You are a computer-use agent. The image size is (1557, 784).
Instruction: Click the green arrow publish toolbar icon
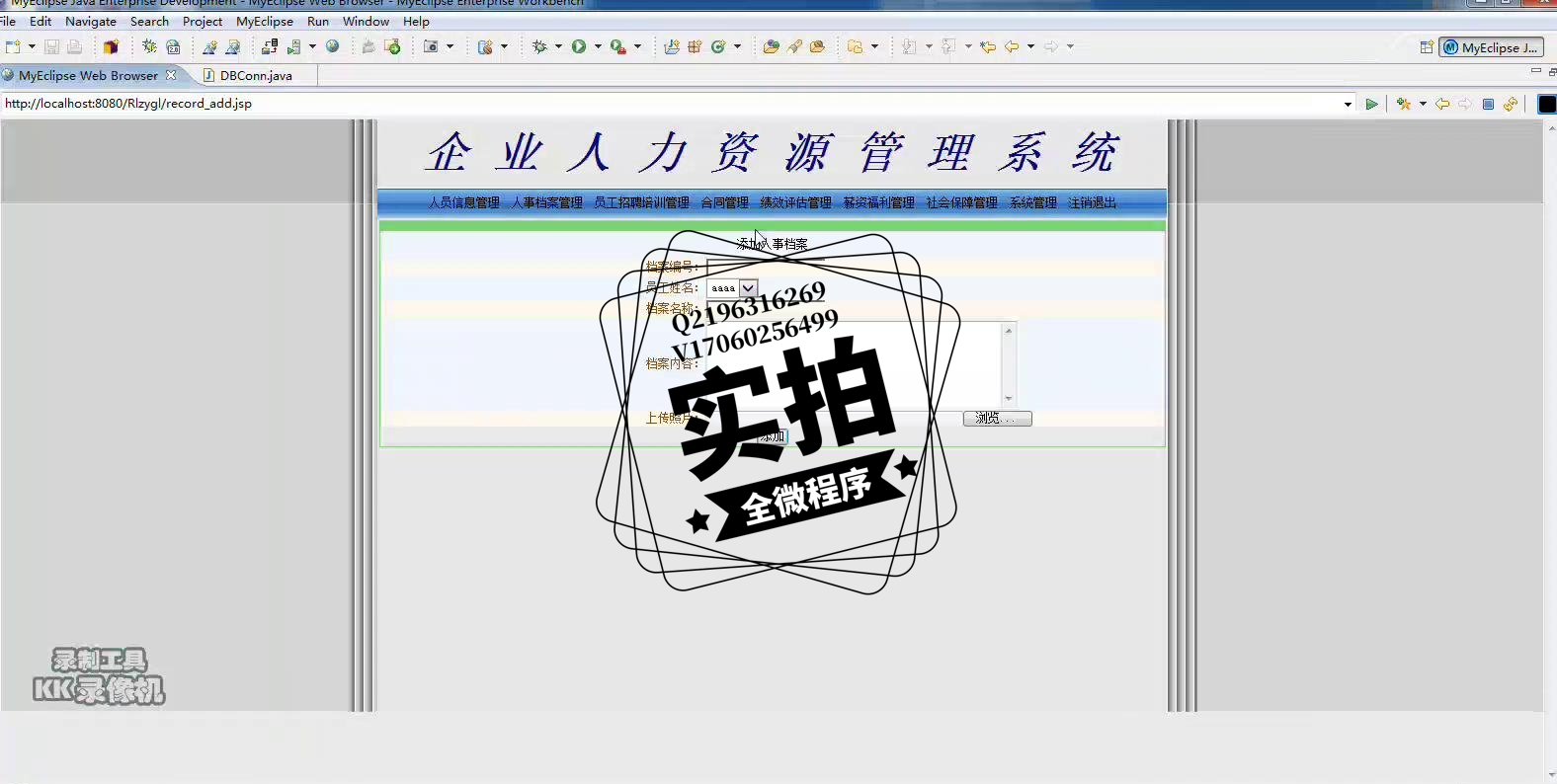(x=392, y=46)
